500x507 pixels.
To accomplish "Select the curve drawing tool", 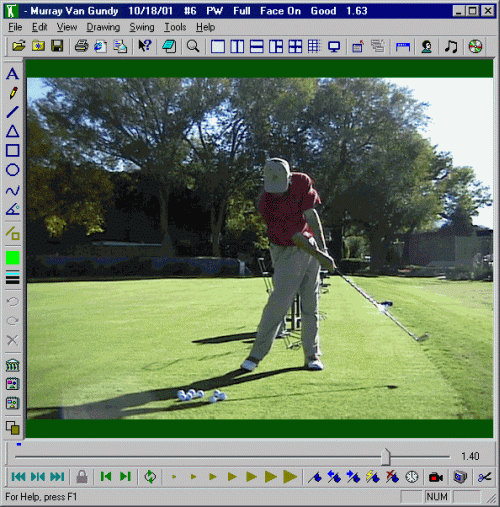I will click(13, 190).
